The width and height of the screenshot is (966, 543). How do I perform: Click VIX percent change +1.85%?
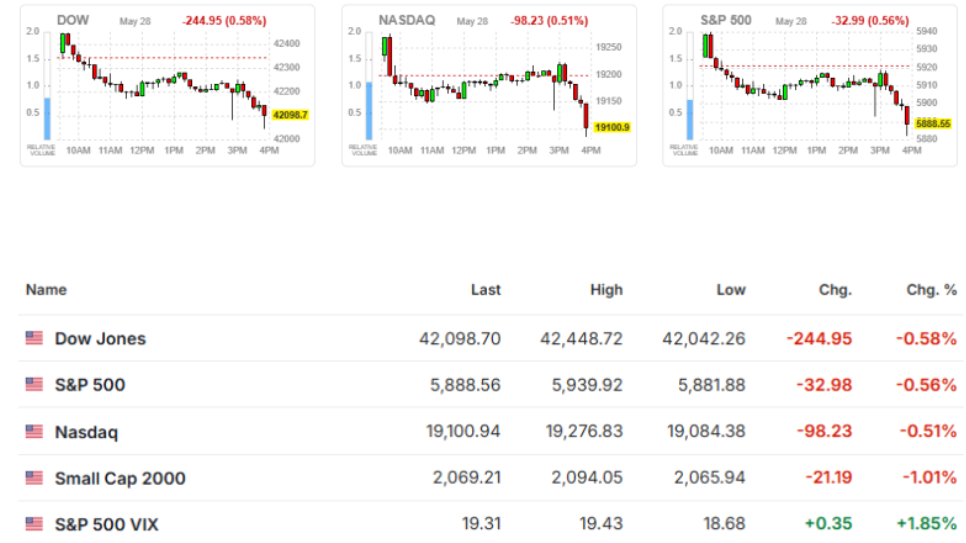[x=927, y=524]
